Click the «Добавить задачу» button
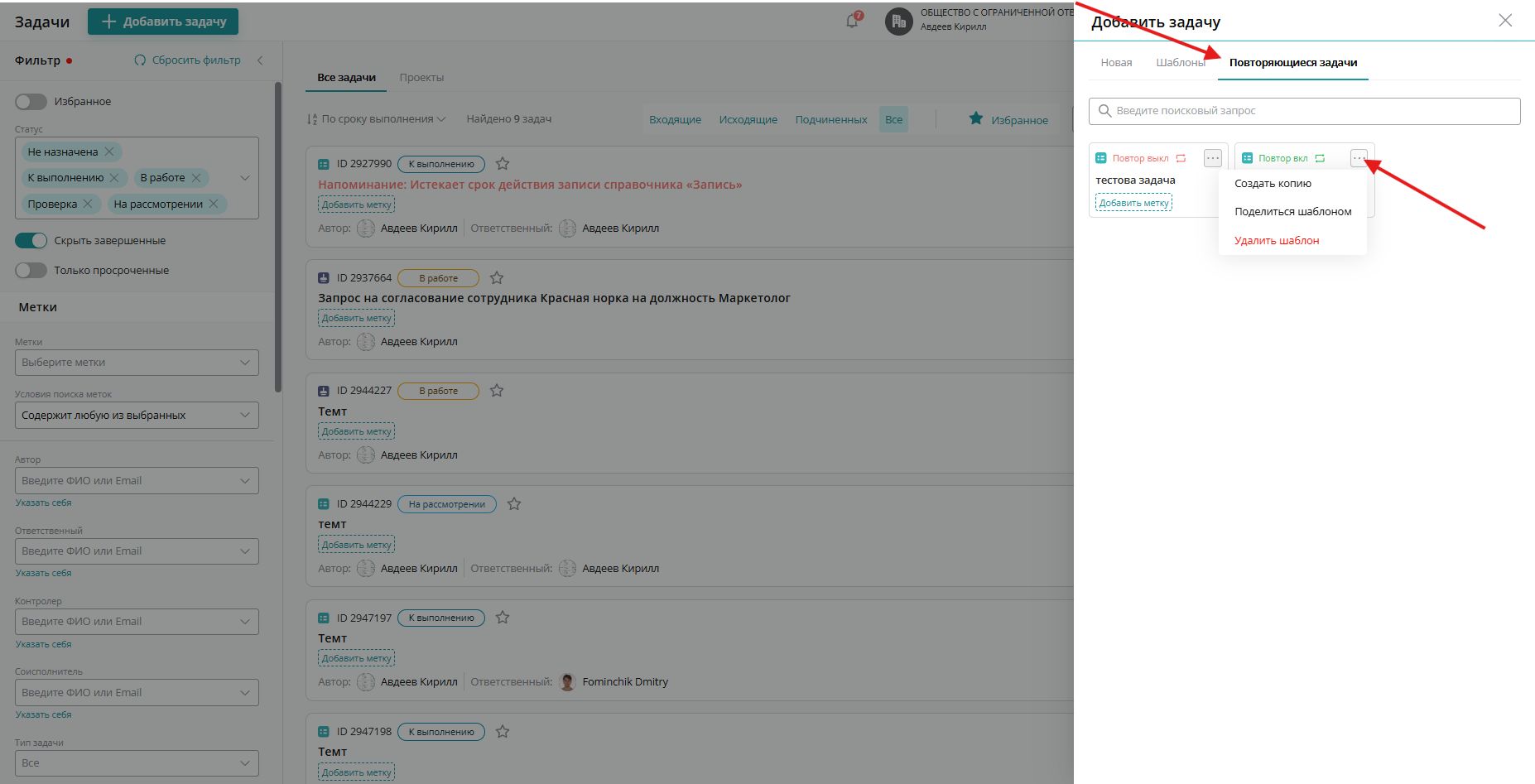 (163, 22)
